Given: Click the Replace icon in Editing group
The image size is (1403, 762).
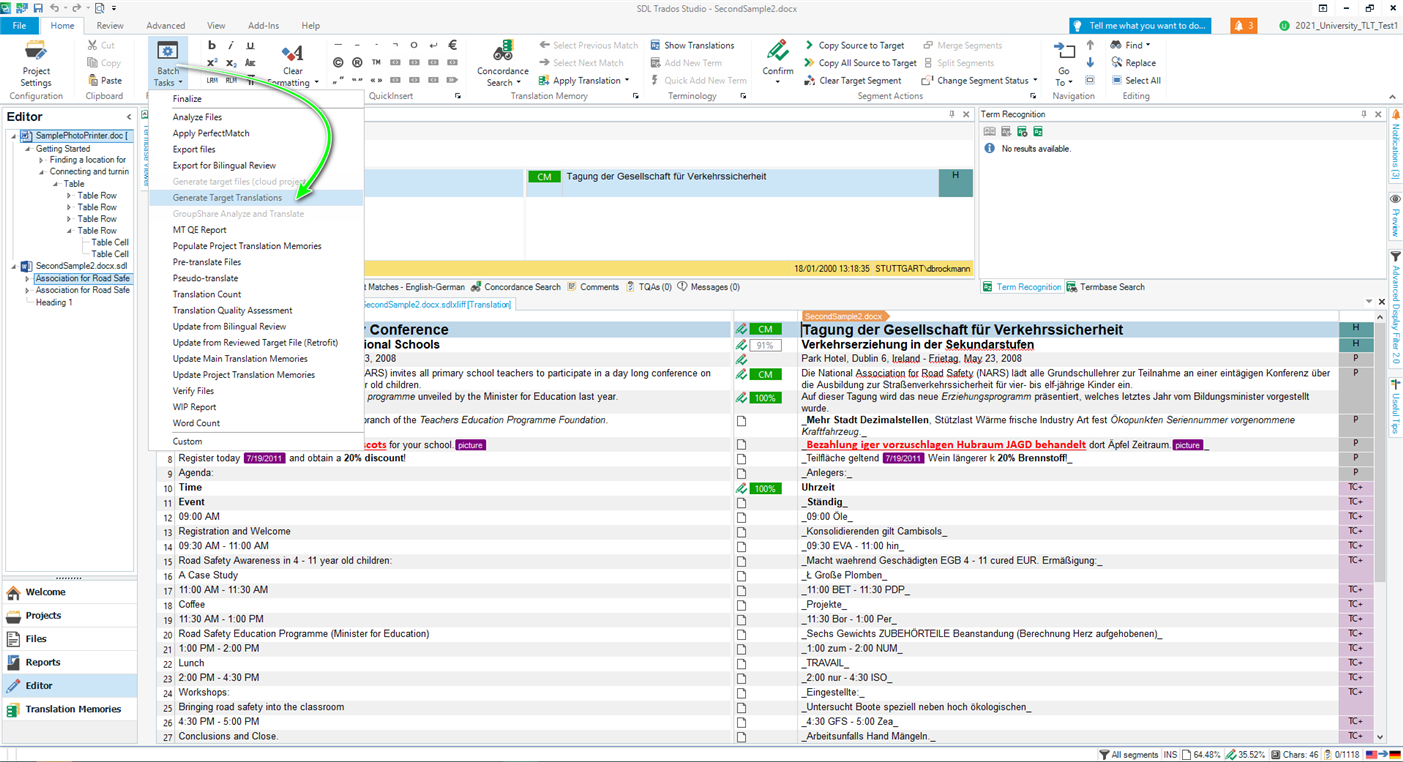Looking at the screenshot, I should (x=1116, y=63).
